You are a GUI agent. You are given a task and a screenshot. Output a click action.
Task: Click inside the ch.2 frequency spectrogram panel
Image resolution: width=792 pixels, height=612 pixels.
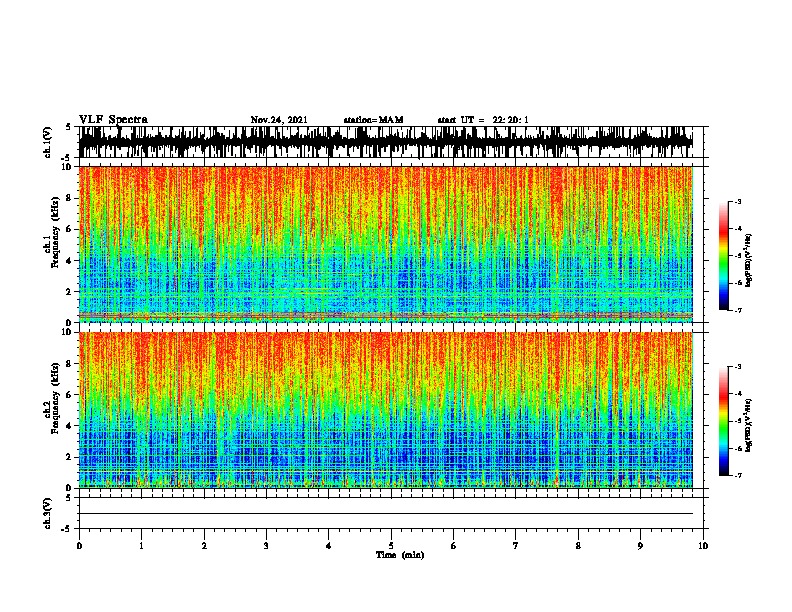(385, 410)
